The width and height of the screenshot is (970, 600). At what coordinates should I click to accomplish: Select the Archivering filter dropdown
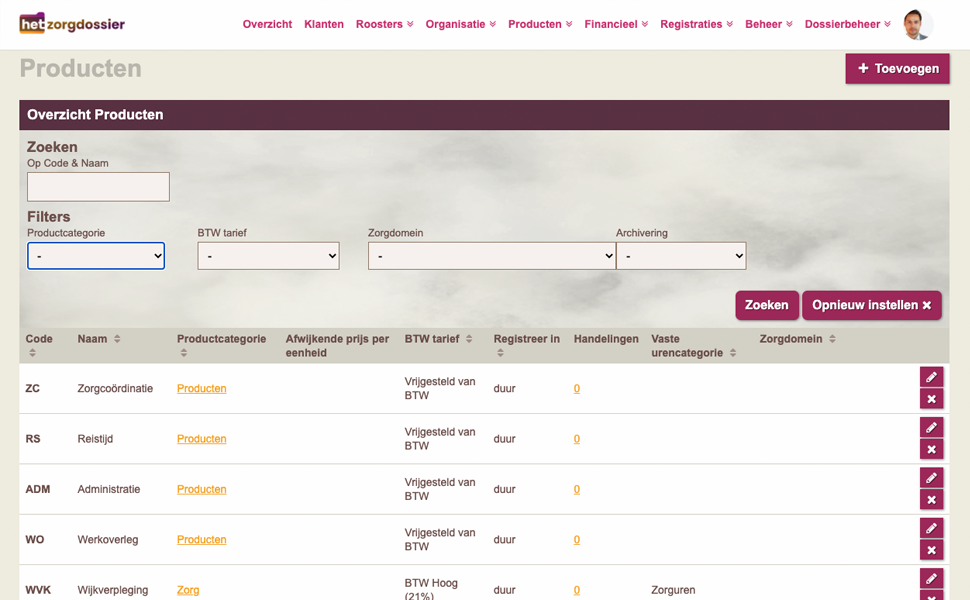pos(681,256)
